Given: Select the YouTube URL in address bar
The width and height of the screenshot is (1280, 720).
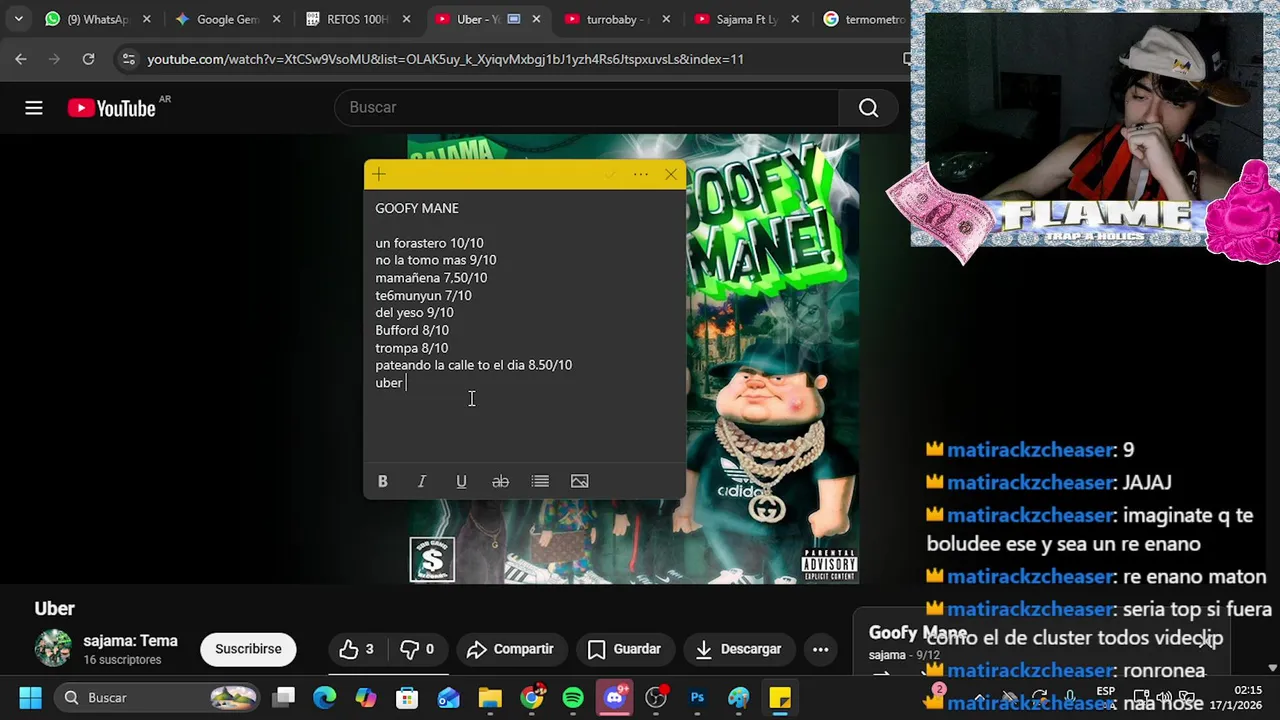Looking at the screenshot, I should pos(445,59).
